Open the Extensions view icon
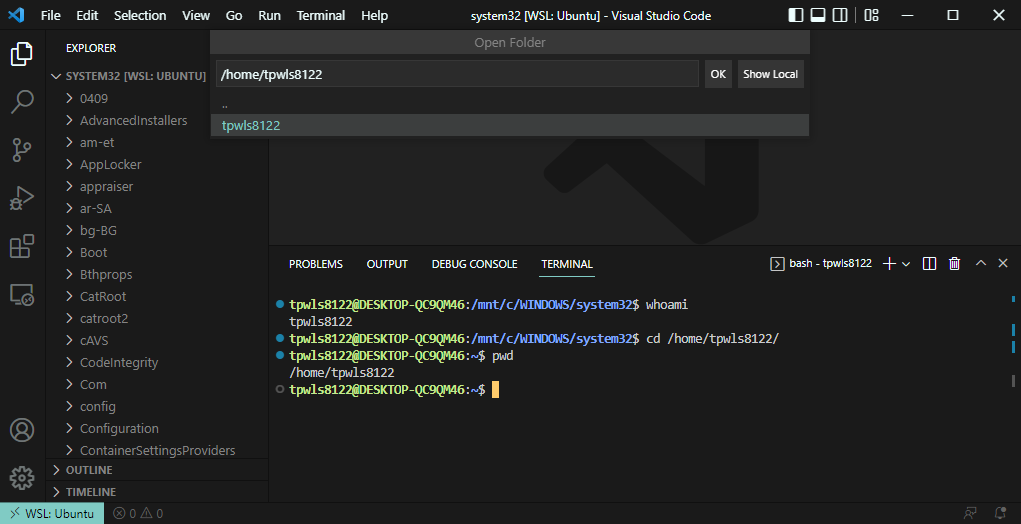The width and height of the screenshot is (1021, 524). (22, 247)
